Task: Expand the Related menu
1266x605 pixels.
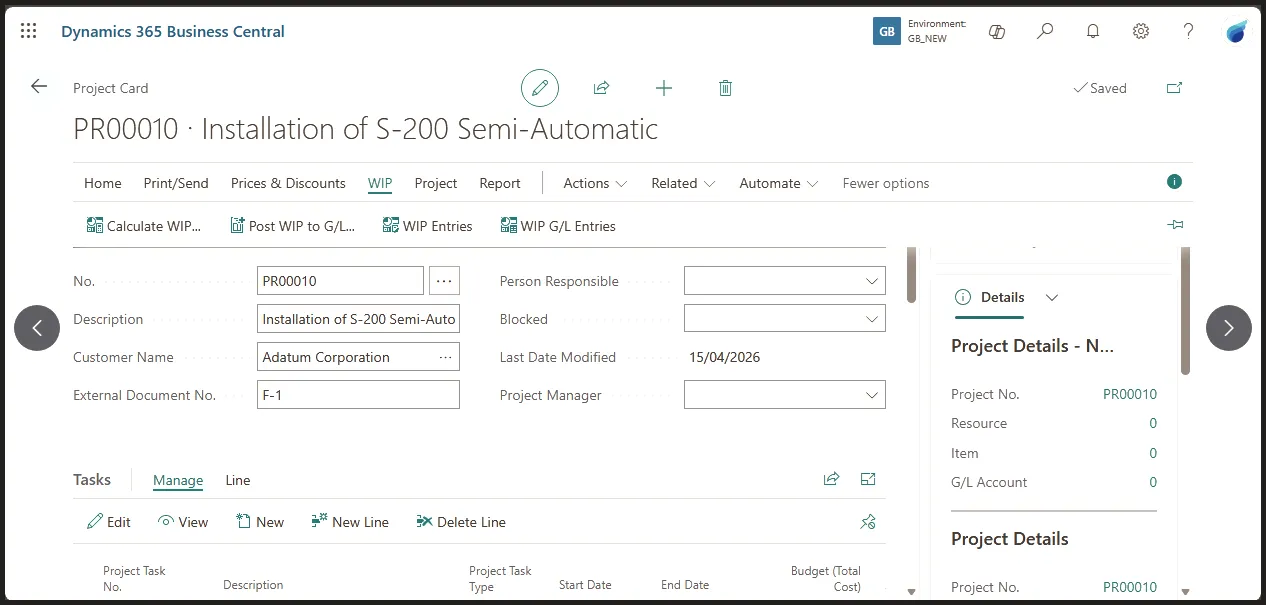Action: [x=683, y=183]
